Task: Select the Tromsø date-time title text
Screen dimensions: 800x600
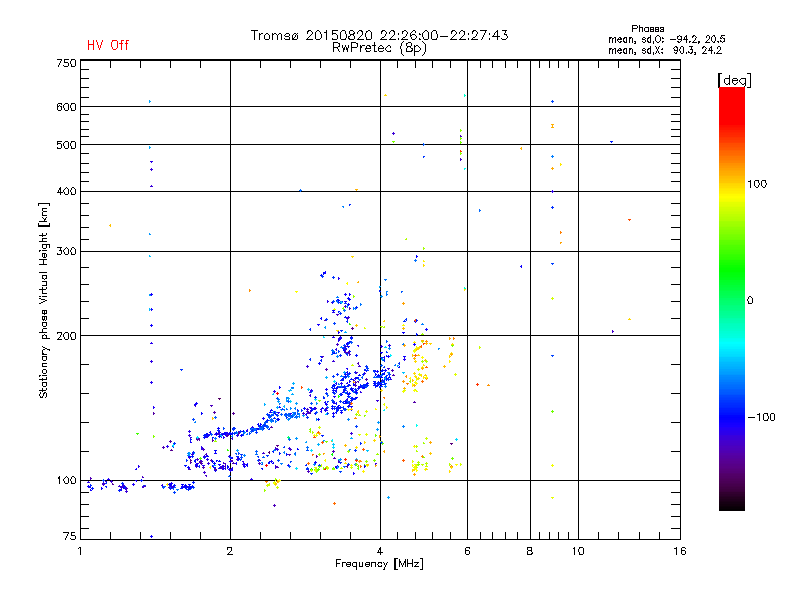Action: pyautogui.click(x=379, y=35)
